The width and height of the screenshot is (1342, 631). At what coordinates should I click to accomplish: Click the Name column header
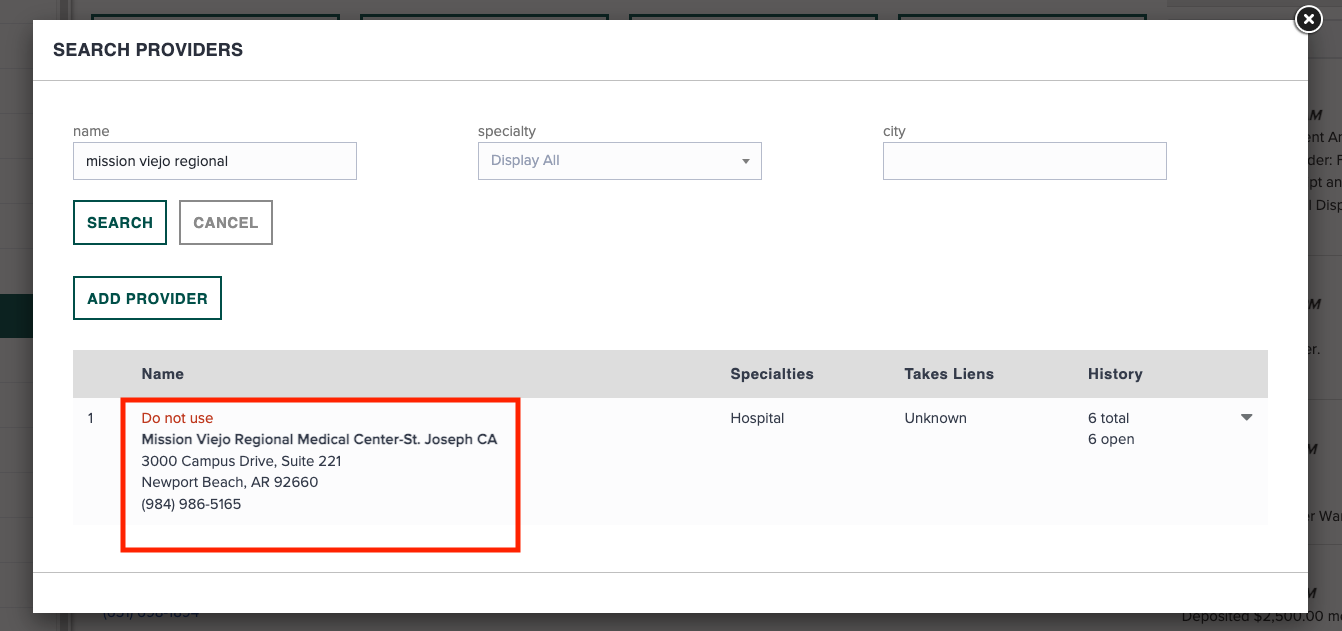[x=163, y=374]
